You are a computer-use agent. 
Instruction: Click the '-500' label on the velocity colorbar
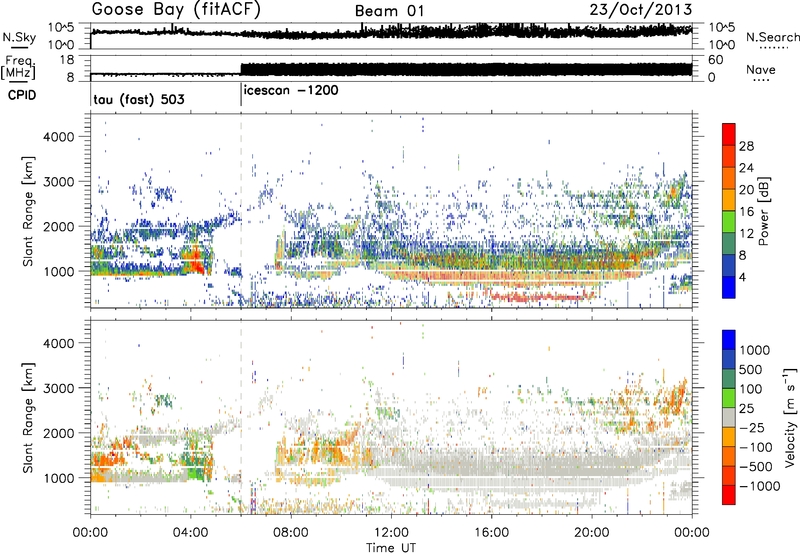tap(756, 467)
